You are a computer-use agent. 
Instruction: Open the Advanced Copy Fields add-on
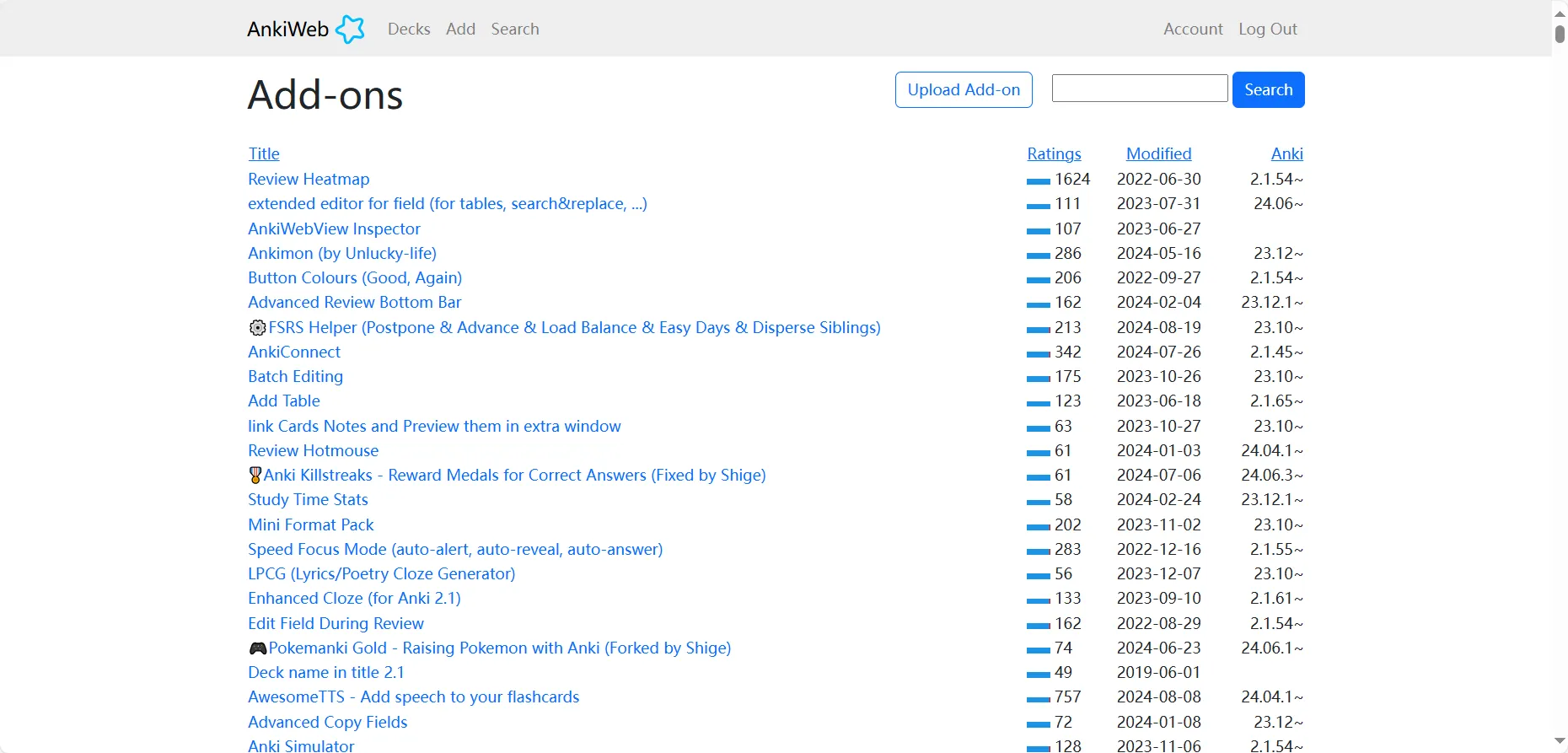327,722
